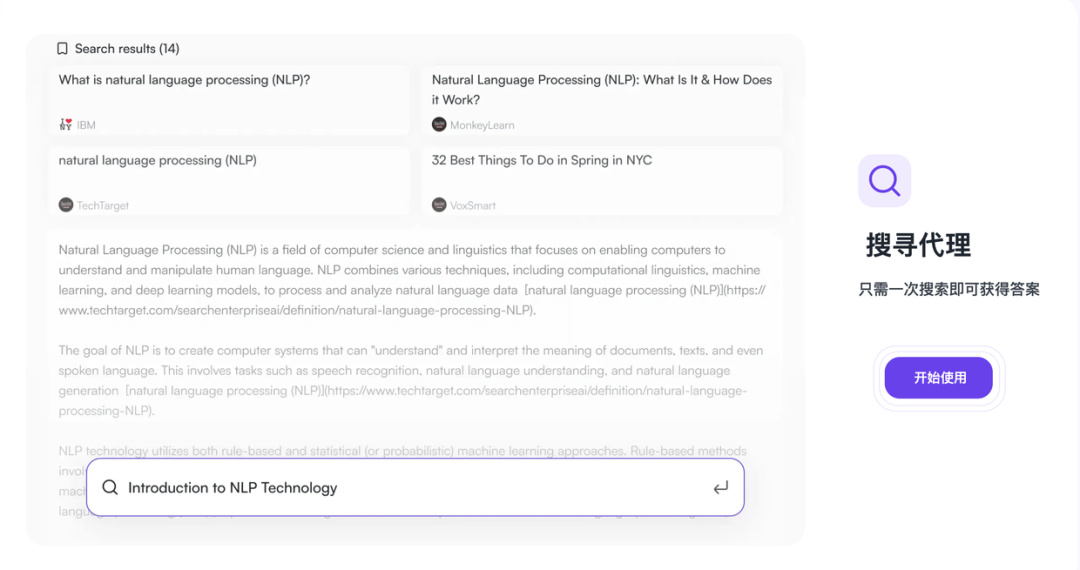1080x570 pixels.
Task: Open "What is natural language processing (NLP)?" result
Action: pyautogui.click(x=184, y=80)
